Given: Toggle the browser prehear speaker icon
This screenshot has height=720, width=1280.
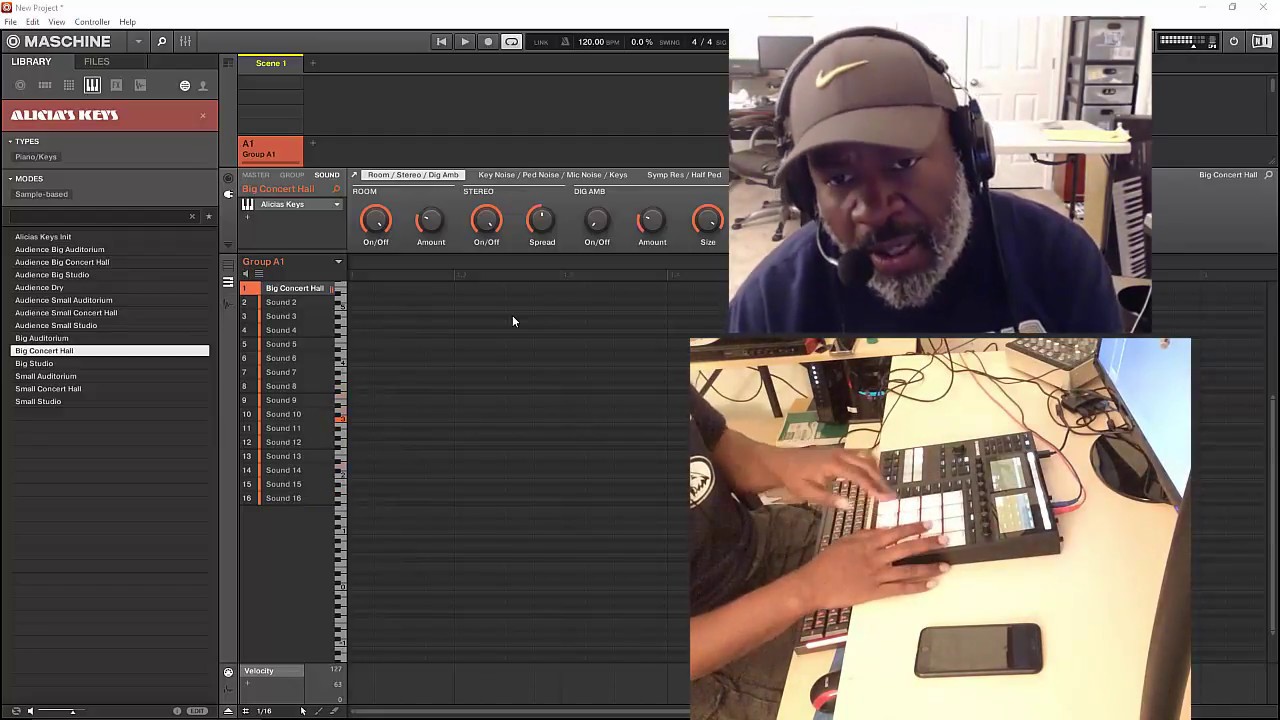Looking at the screenshot, I should tap(29, 711).
